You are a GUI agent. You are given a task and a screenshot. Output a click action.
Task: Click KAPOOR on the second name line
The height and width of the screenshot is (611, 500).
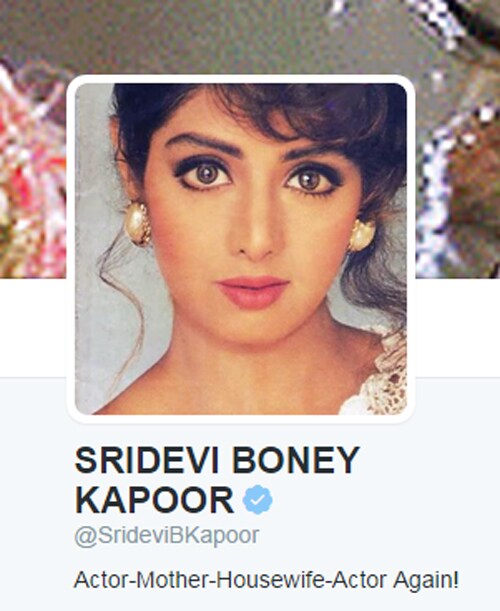pyautogui.click(x=154, y=500)
